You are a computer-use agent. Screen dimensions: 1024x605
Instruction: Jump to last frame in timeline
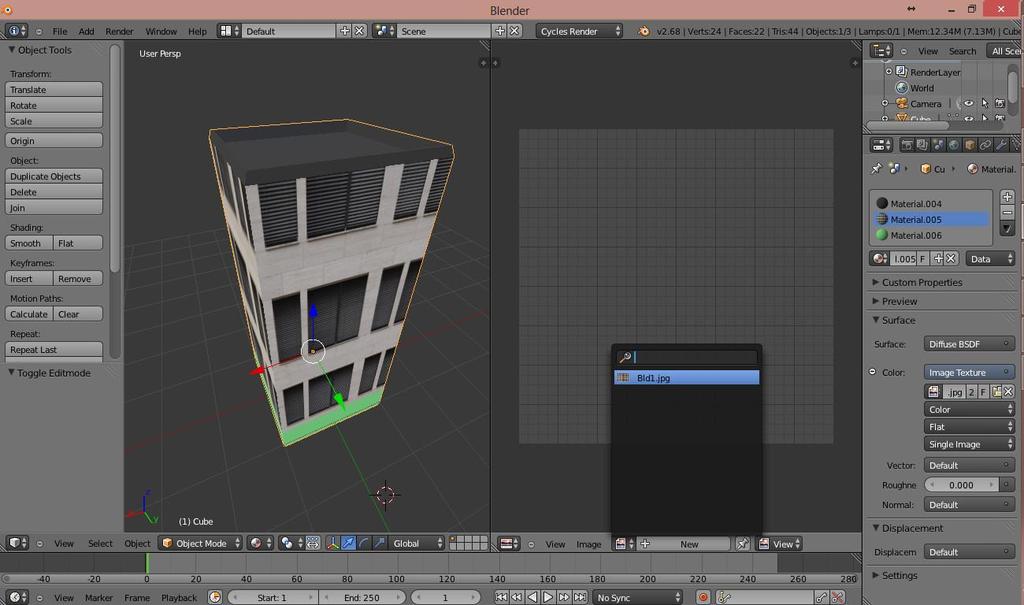point(580,597)
